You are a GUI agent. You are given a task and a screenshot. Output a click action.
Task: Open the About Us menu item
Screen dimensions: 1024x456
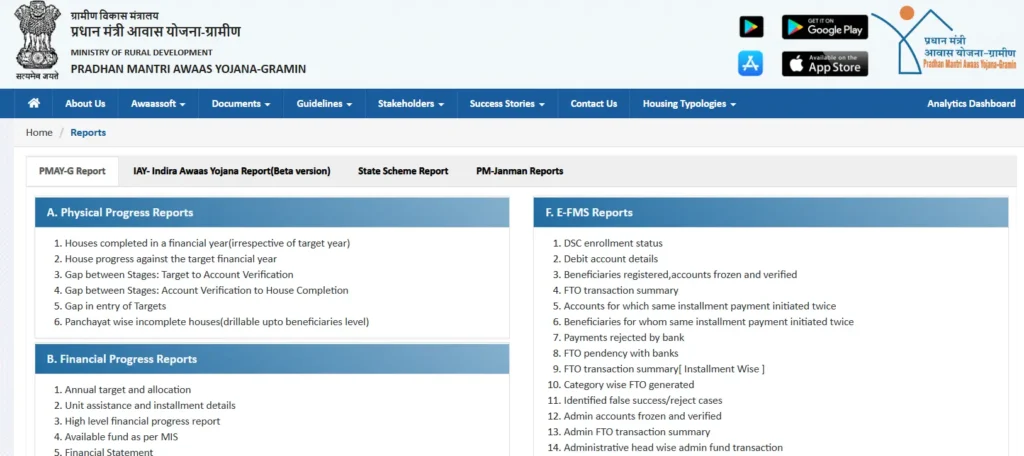tap(85, 103)
